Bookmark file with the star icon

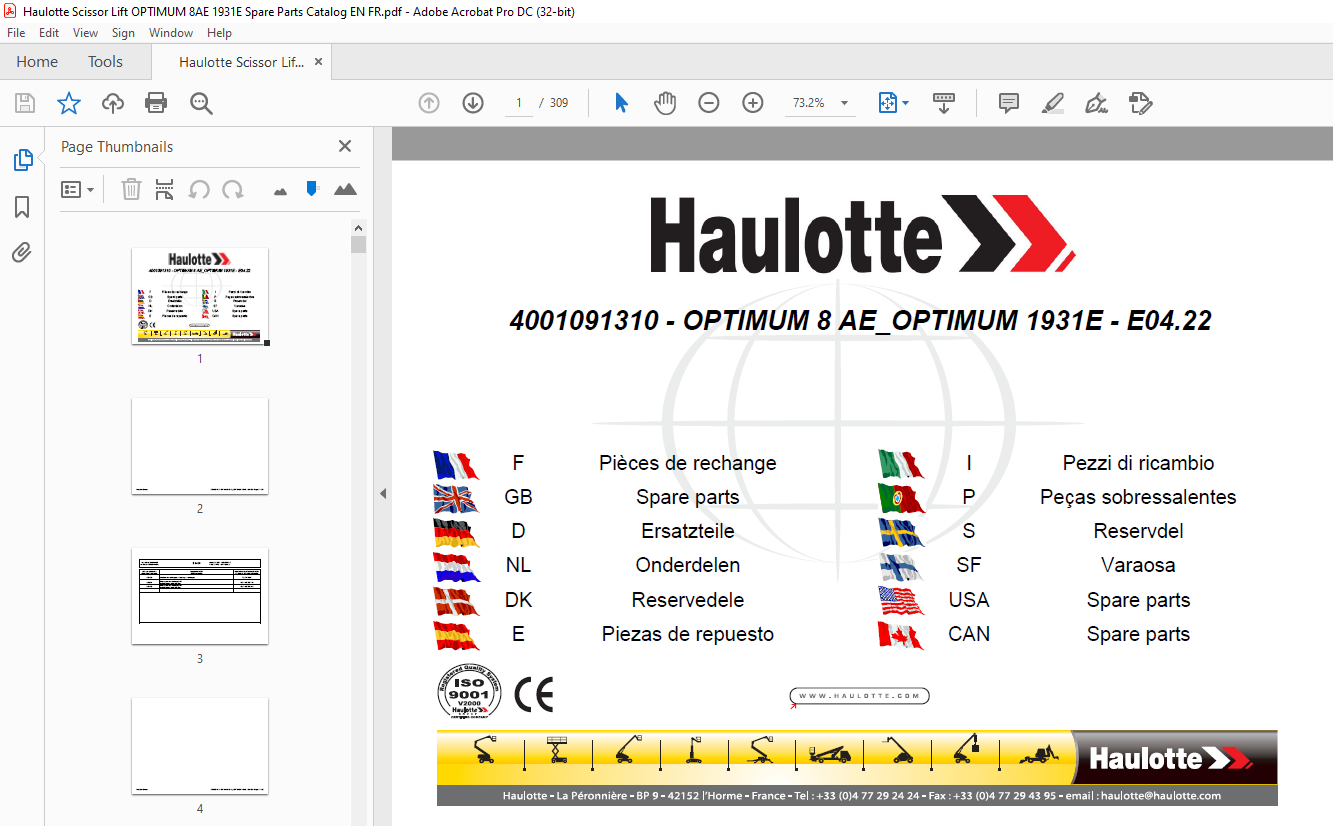tap(68, 103)
